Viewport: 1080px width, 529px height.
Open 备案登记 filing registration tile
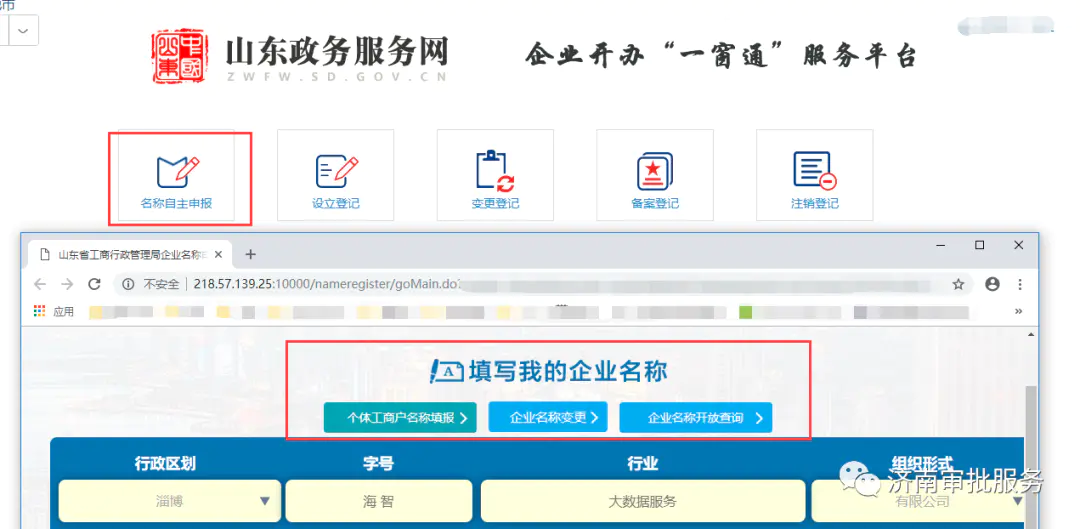click(655, 175)
